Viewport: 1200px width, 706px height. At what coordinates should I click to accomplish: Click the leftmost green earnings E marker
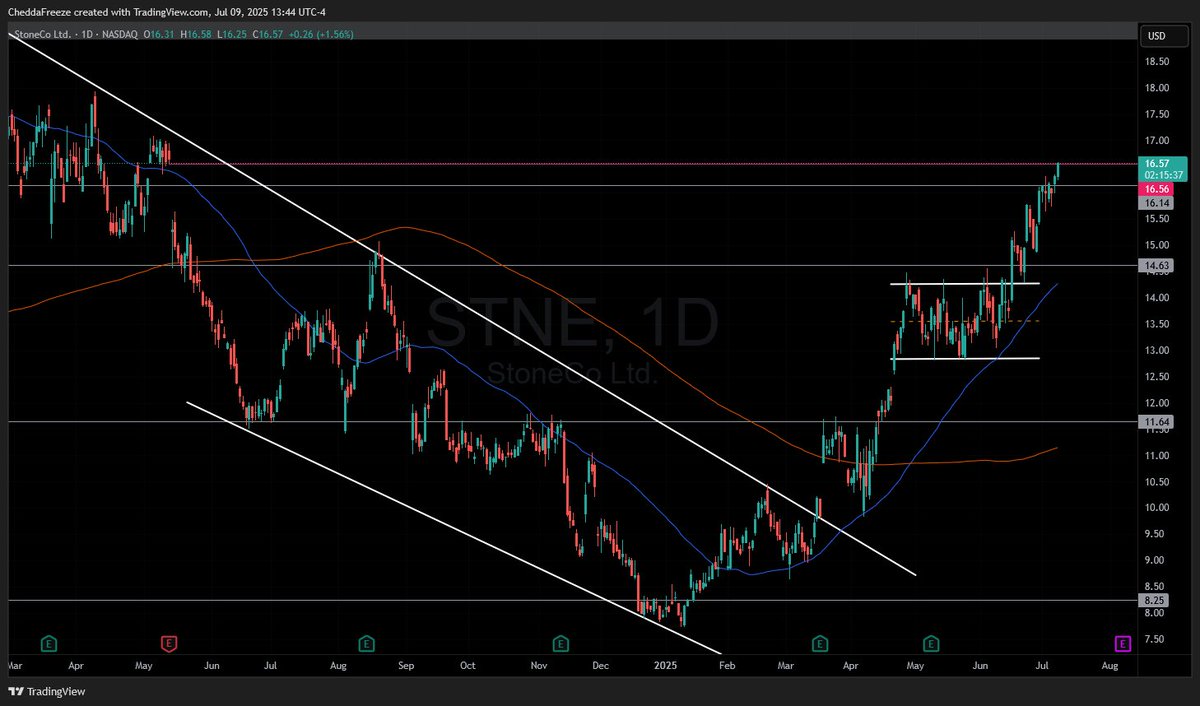(x=48, y=642)
